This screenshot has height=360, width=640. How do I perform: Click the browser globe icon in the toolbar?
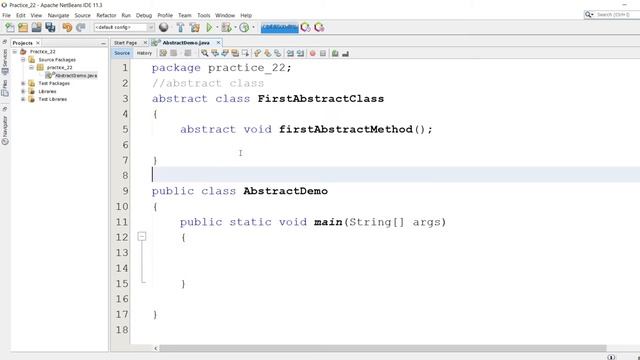(x=164, y=27)
